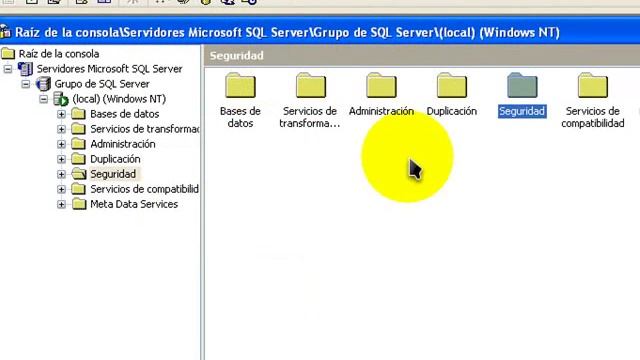Open the Bases de datos folder icon in right pane
This screenshot has width=640, height=360.
click(x=240, y=85)
